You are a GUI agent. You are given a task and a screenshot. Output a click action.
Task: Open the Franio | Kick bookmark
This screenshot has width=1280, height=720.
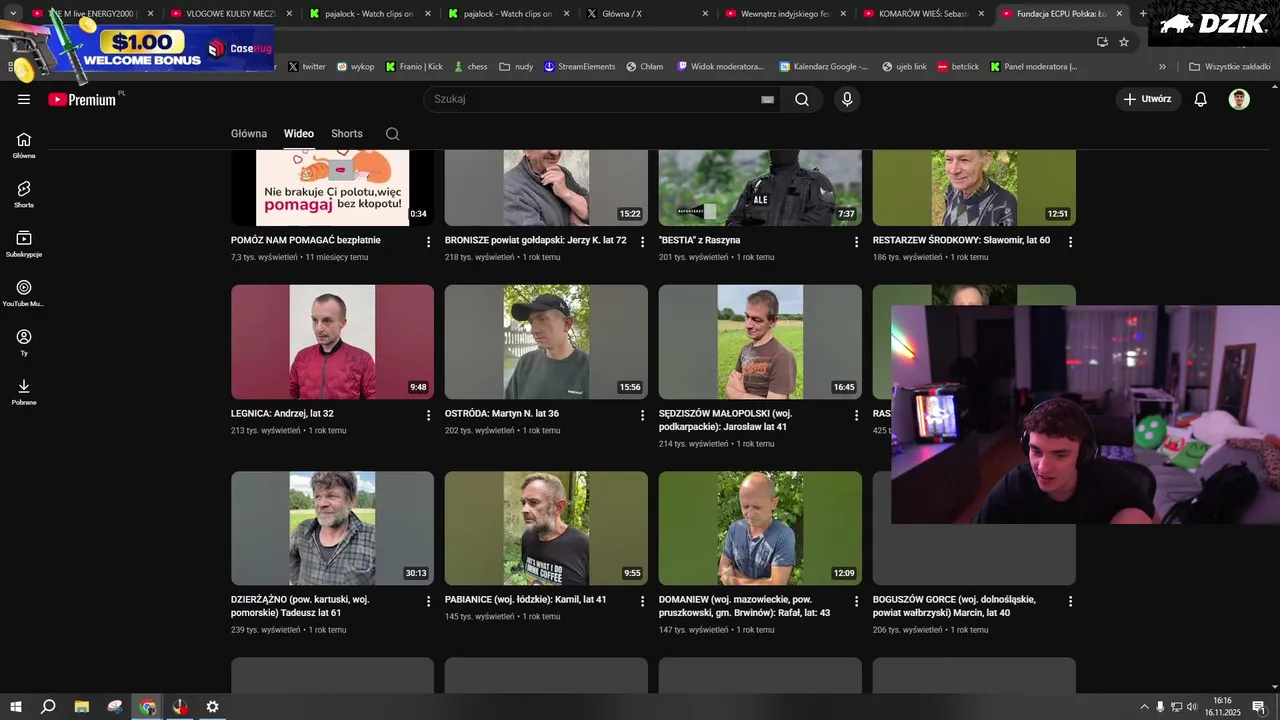pyautogui.click(x=414, y=67)
